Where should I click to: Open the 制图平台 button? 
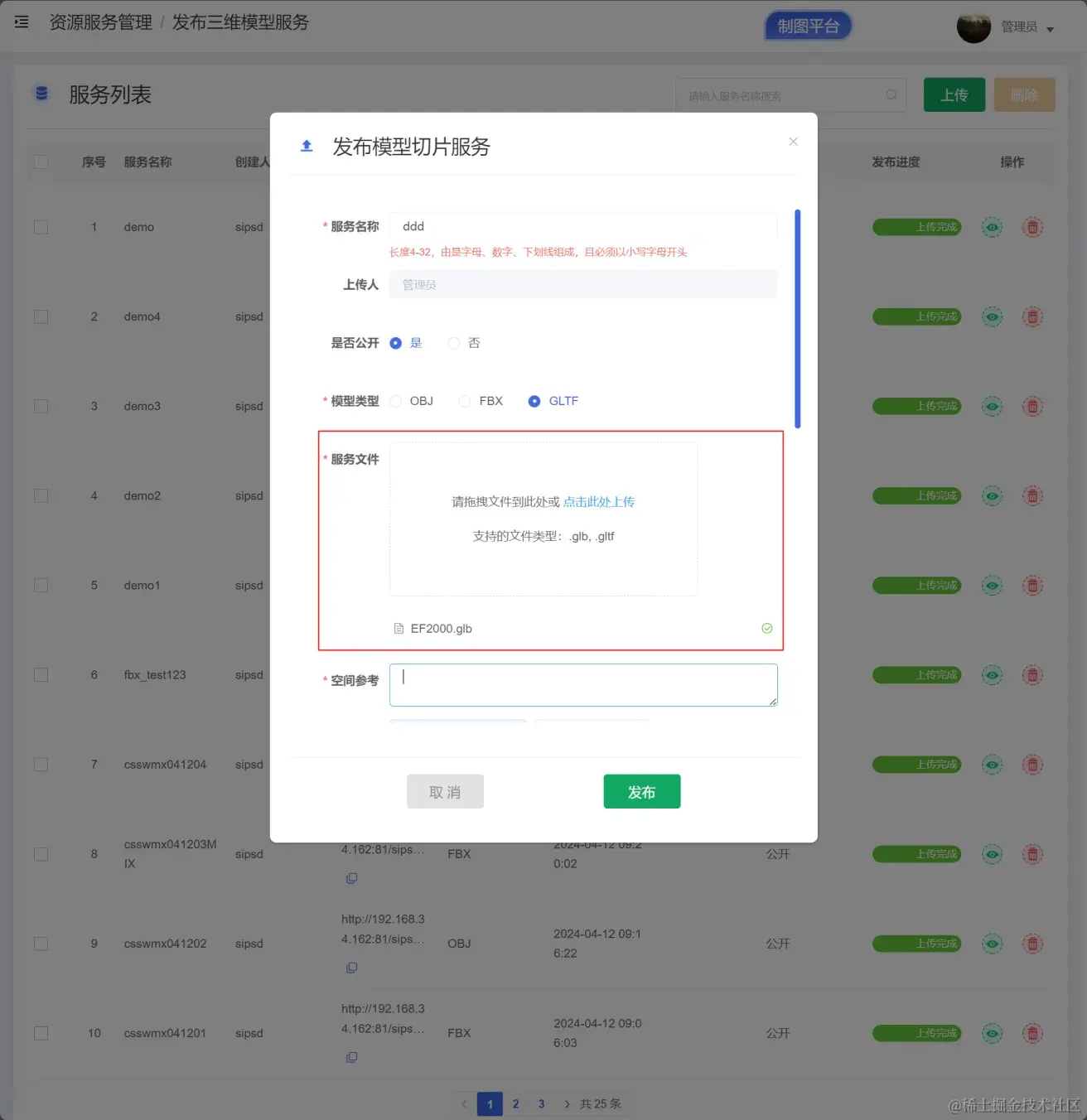pos(808,27)
